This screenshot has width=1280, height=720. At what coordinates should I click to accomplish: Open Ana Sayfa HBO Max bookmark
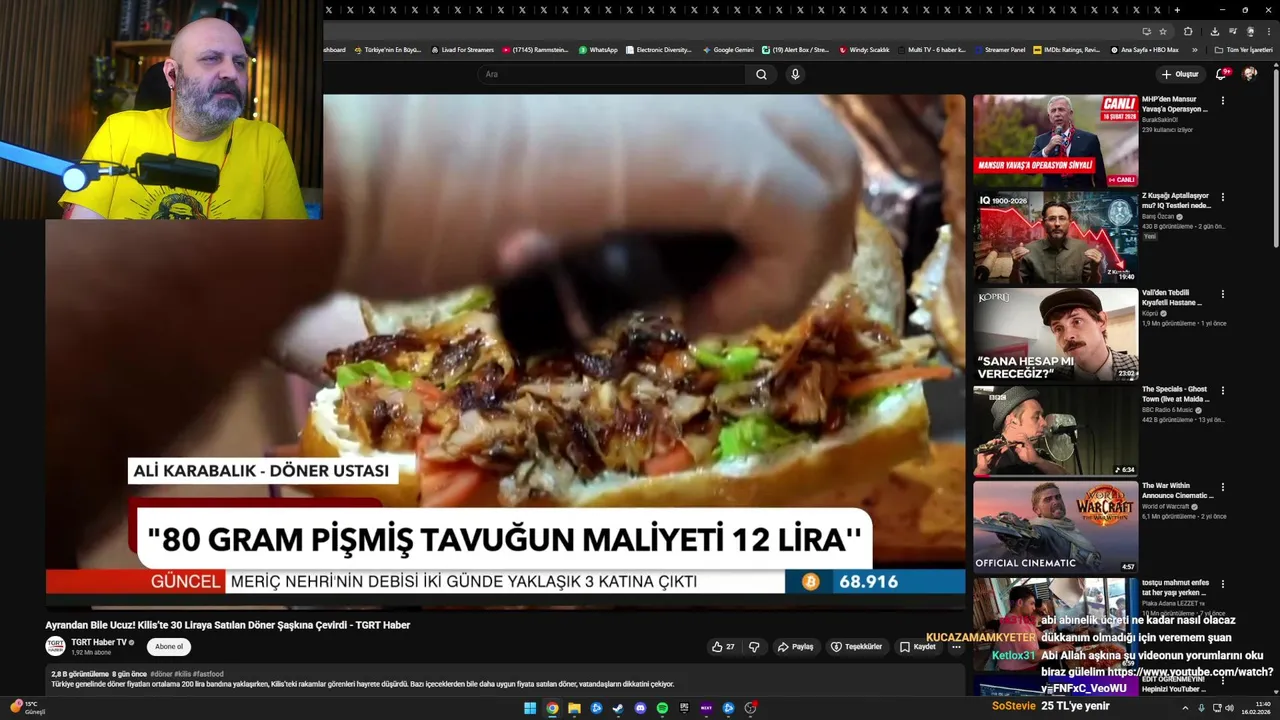click(x=1144, y=49)
